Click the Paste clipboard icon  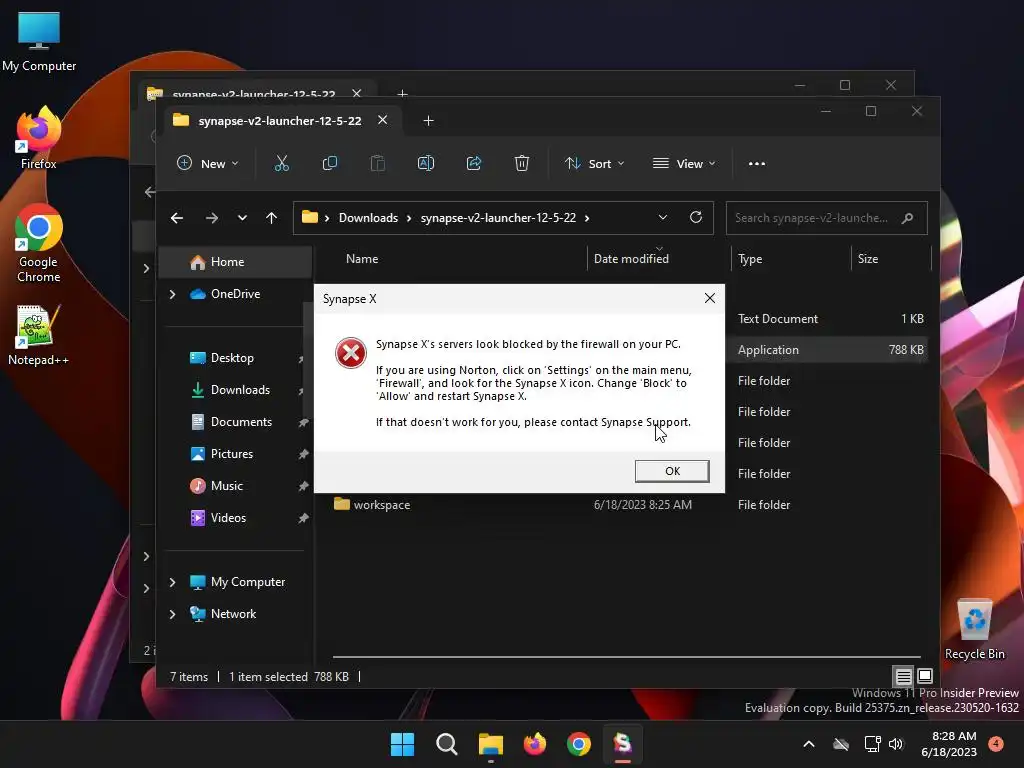coord(377,163)
